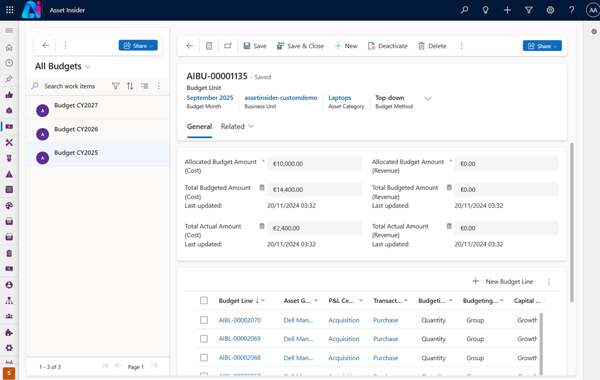
Task: Open subgrid more commands dots
Action: pos(548,282)
